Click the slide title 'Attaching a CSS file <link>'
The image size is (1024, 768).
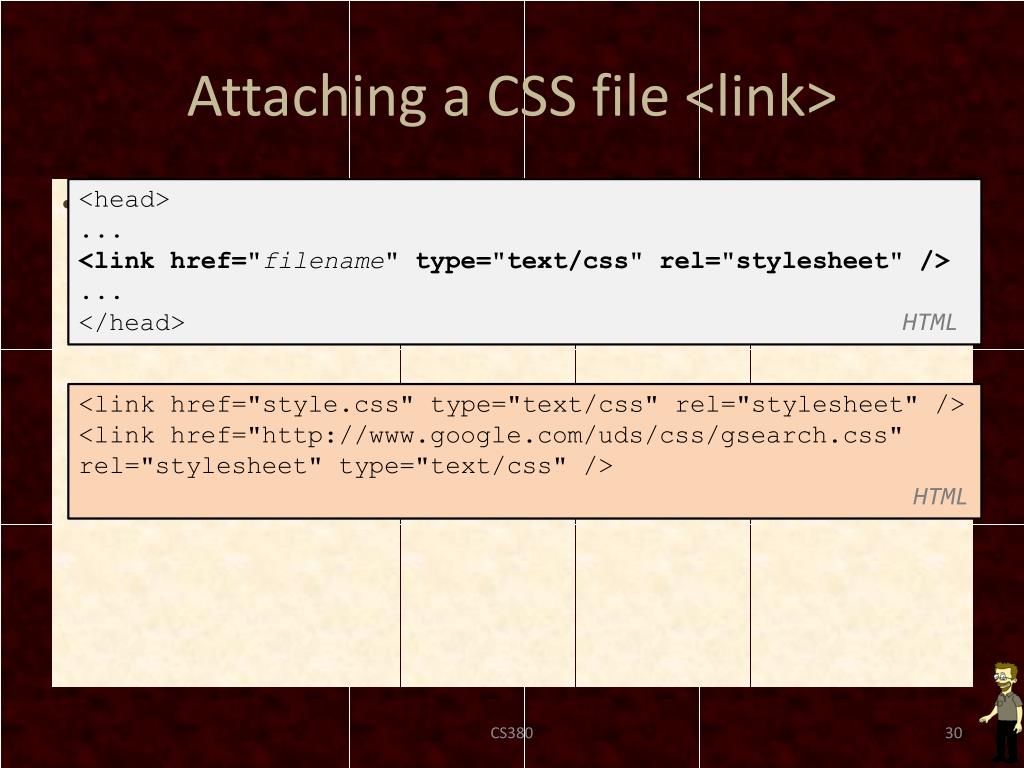tap(511, 97)
